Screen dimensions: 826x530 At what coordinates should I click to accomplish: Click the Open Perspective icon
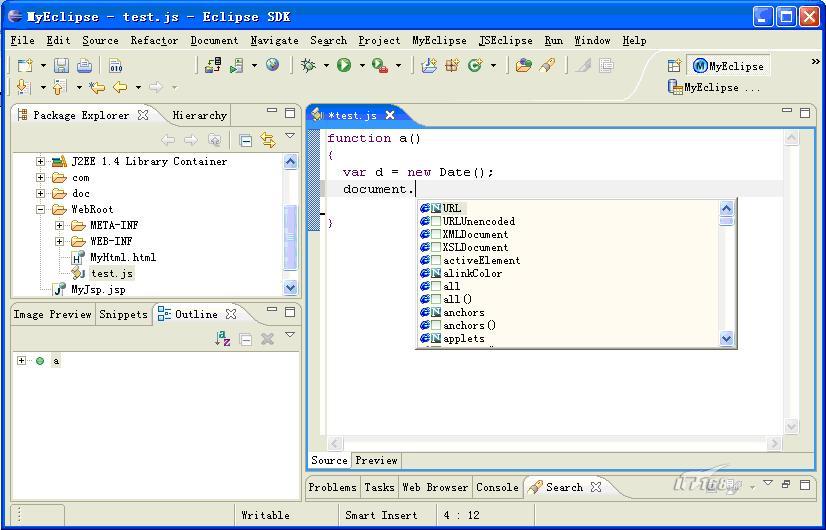674,66
